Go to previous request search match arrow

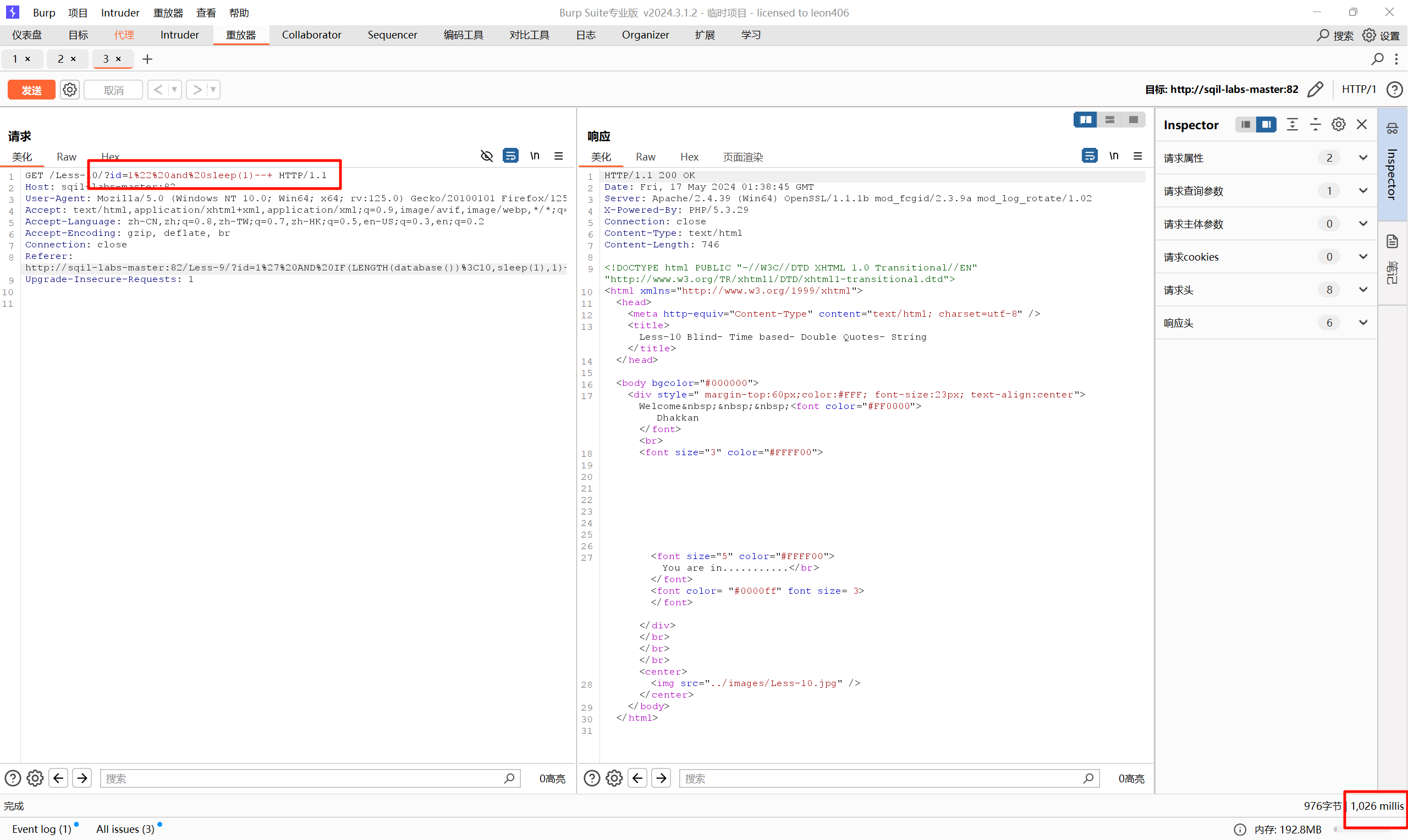pyautogui.click(x=58, y=778)
